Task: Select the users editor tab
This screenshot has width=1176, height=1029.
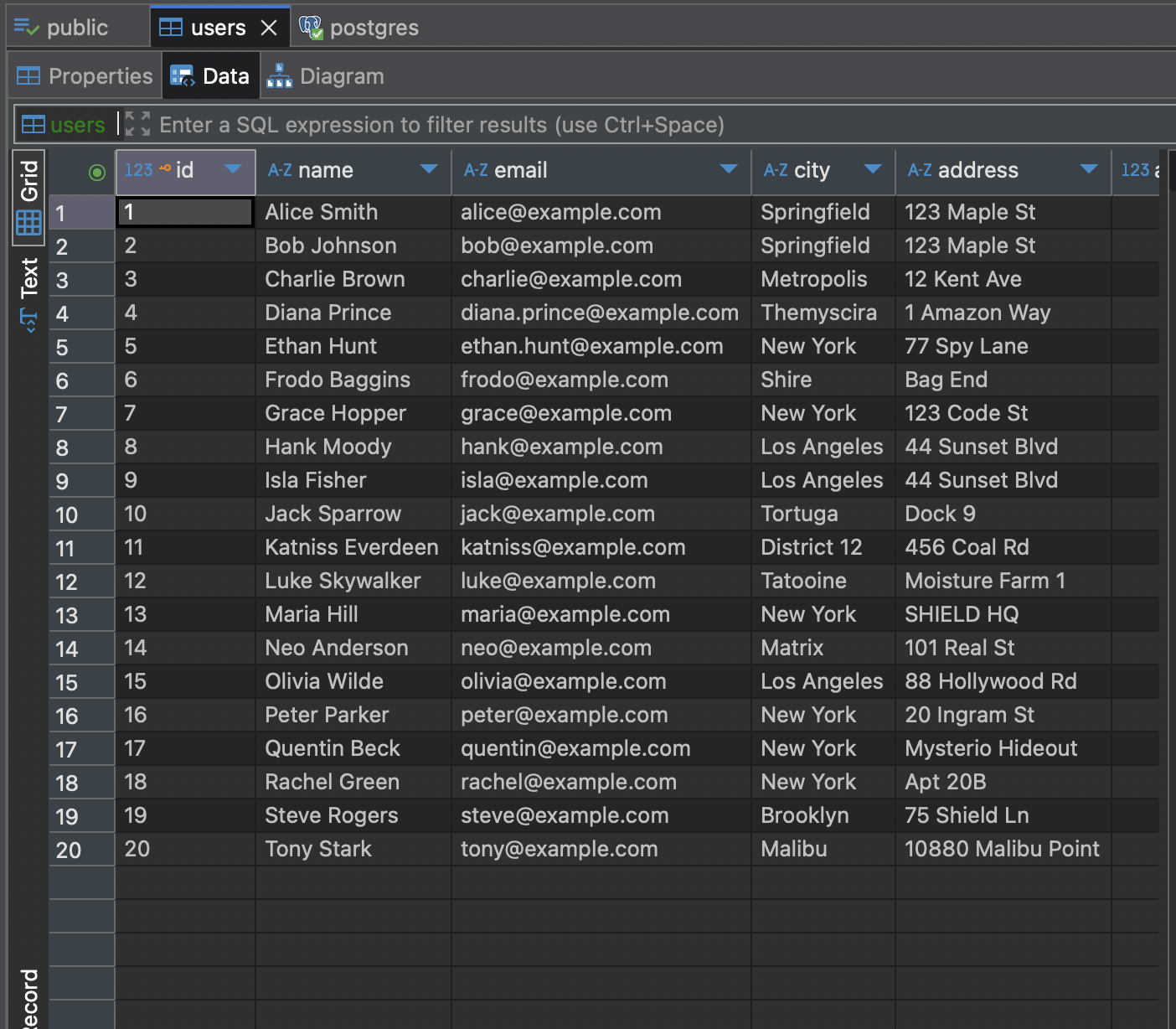Action: pyautogui.click(x=218, y=28)
